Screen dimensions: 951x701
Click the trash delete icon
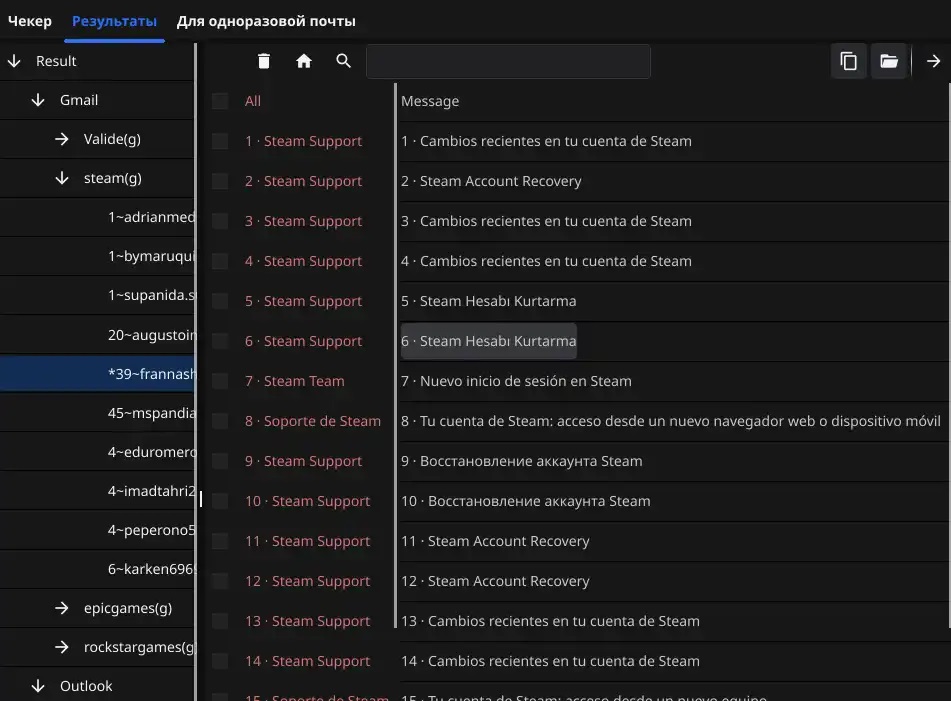[263, 61]
